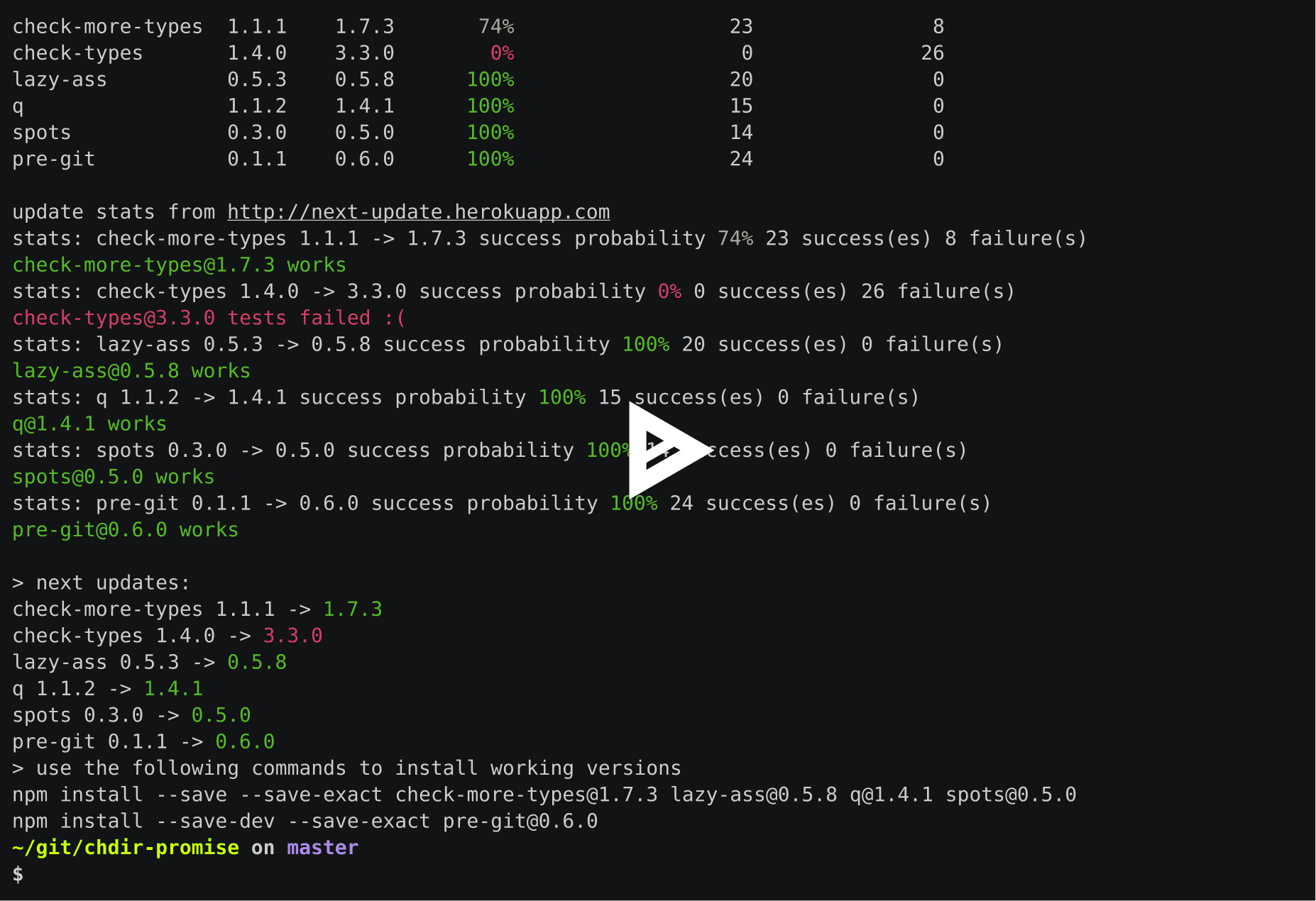Click the 'pre-git@0.6.0 works' line
Viewport: 1316px width, 901px height.
[126, 530]
